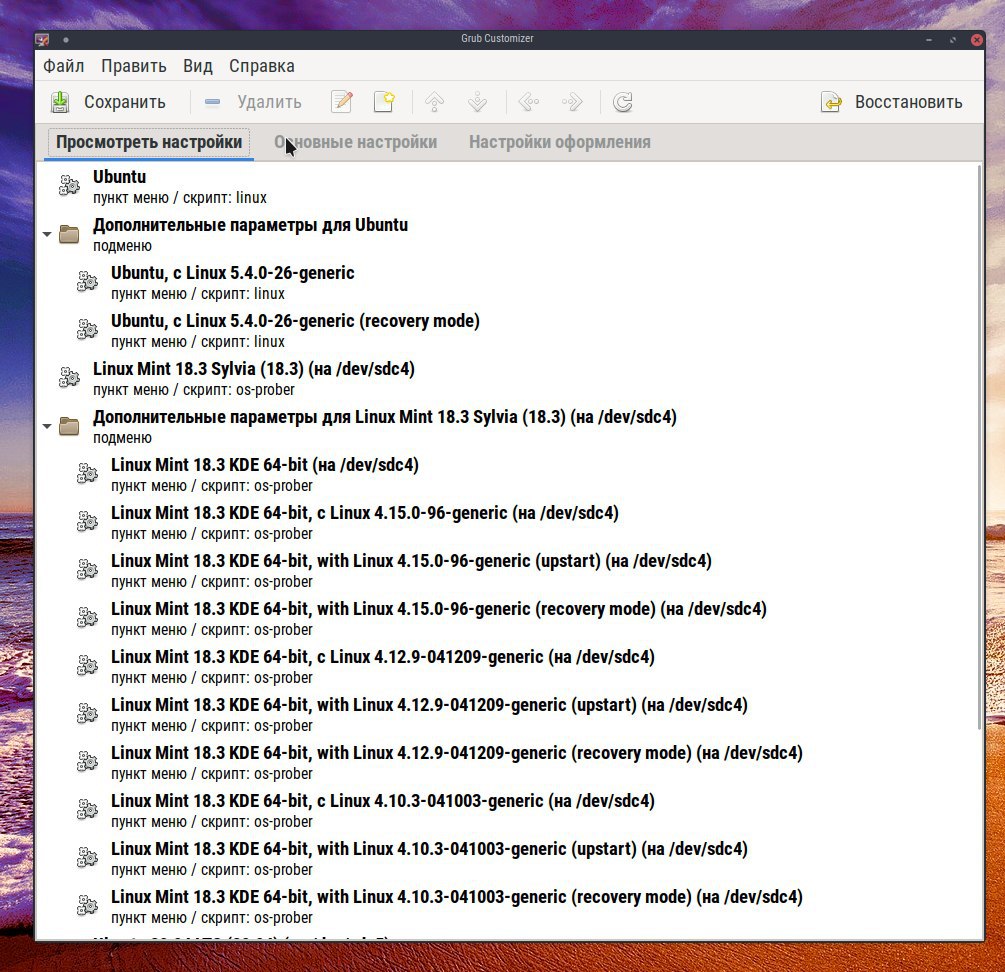Click the Remove (Удалить) toolbar button

click(253, 102)
